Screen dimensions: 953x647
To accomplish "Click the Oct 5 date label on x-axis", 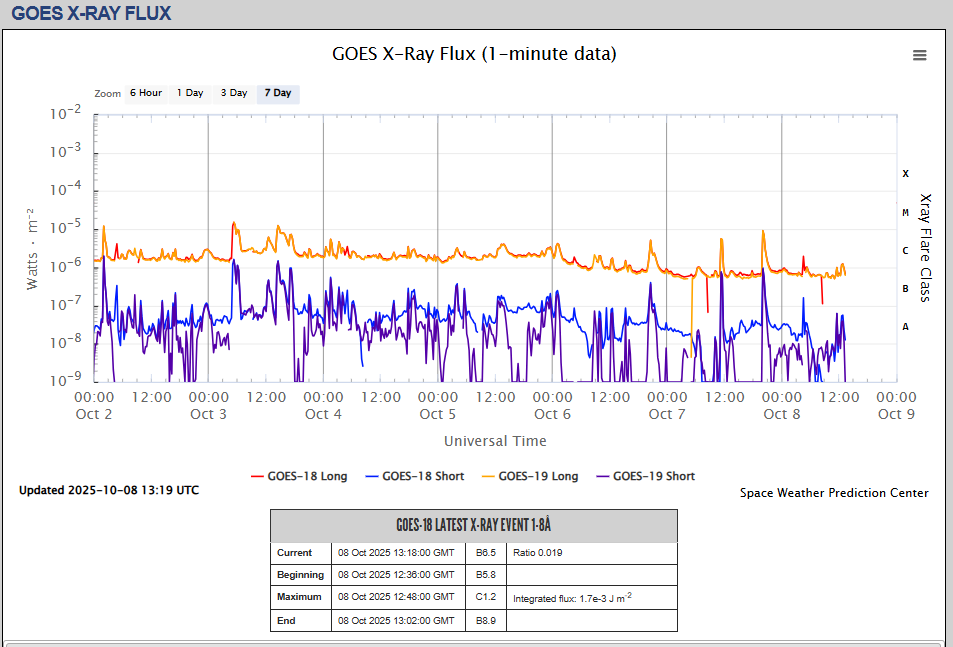I will (438, 414).
